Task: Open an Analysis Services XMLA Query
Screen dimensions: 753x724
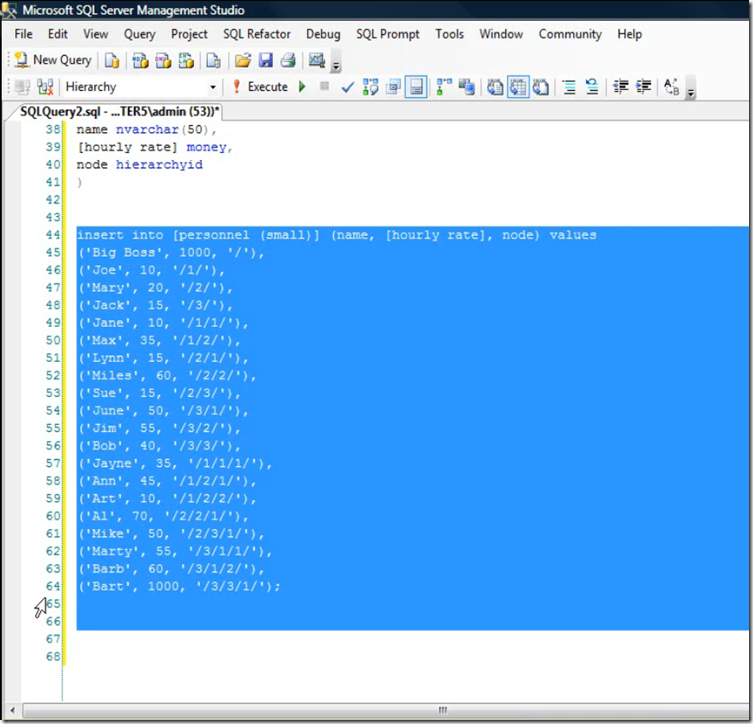Action: click(186, 60)
